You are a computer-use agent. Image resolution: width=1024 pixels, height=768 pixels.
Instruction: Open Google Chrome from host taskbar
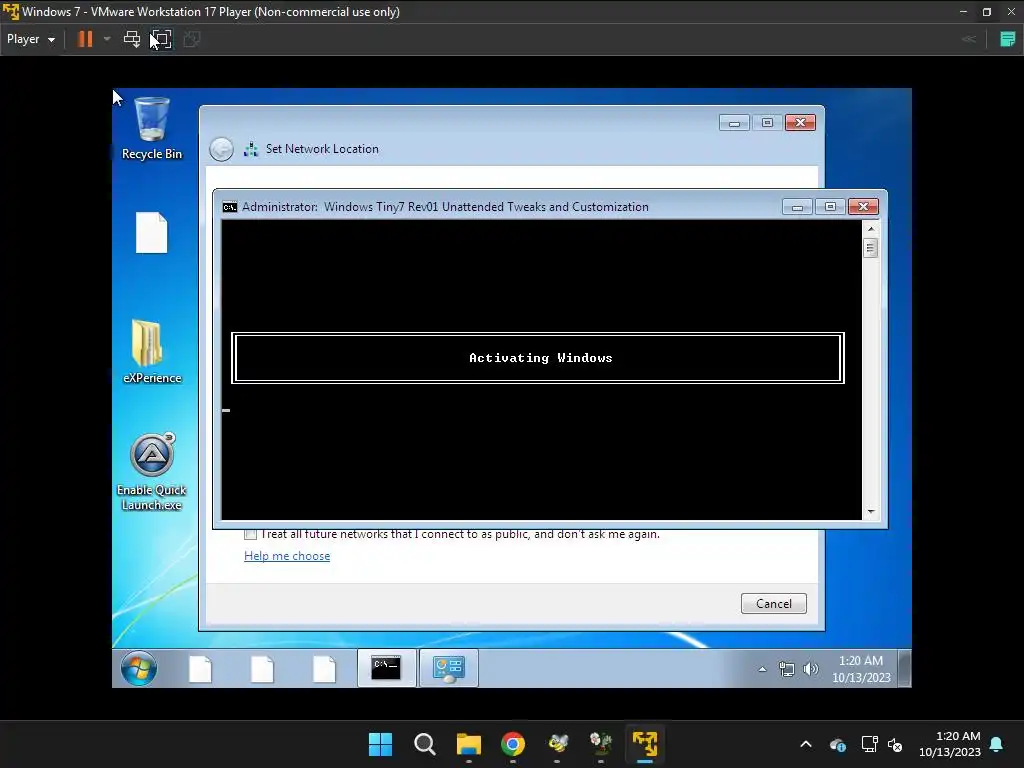(513, 744)
